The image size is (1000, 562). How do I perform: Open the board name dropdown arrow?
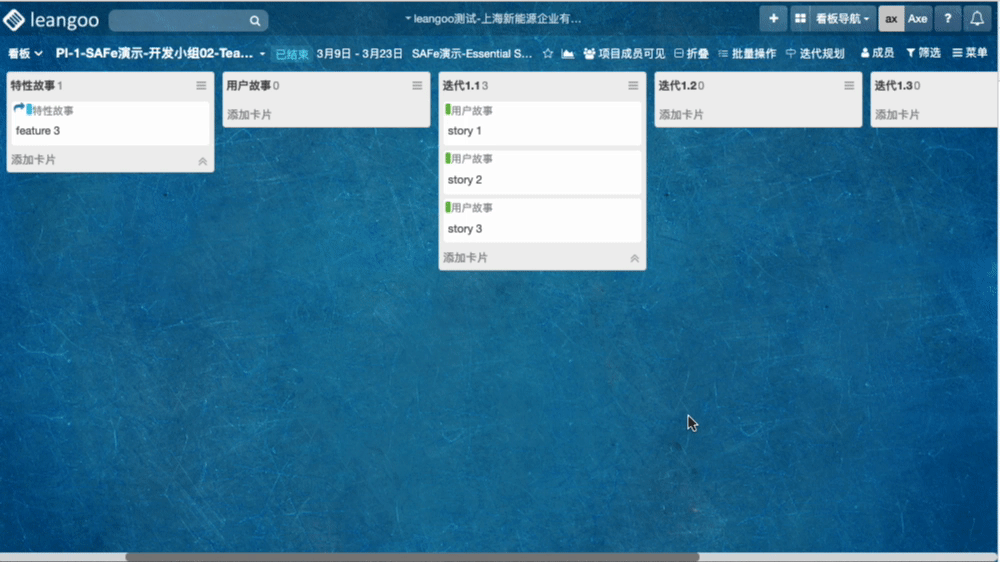262,54
